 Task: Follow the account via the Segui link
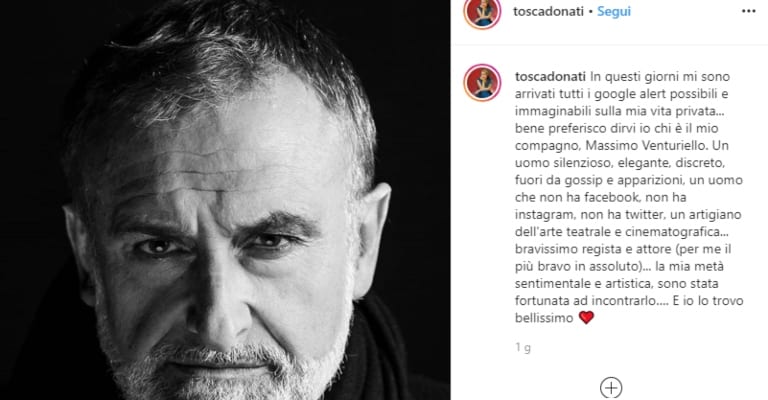click(x=614, y=11)
